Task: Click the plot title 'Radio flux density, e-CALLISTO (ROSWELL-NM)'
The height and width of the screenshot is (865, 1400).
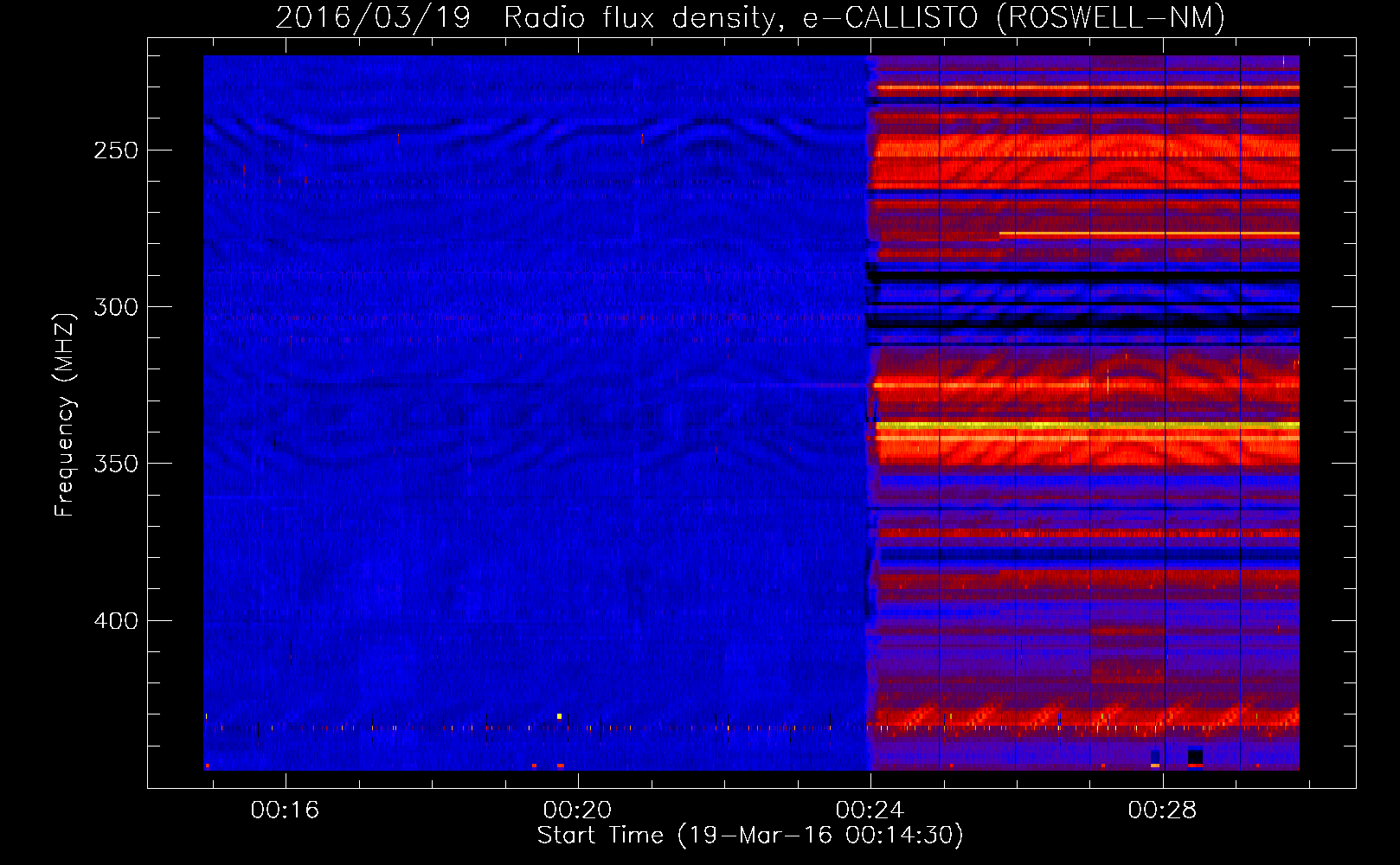Action: click(x=864, y=18)
